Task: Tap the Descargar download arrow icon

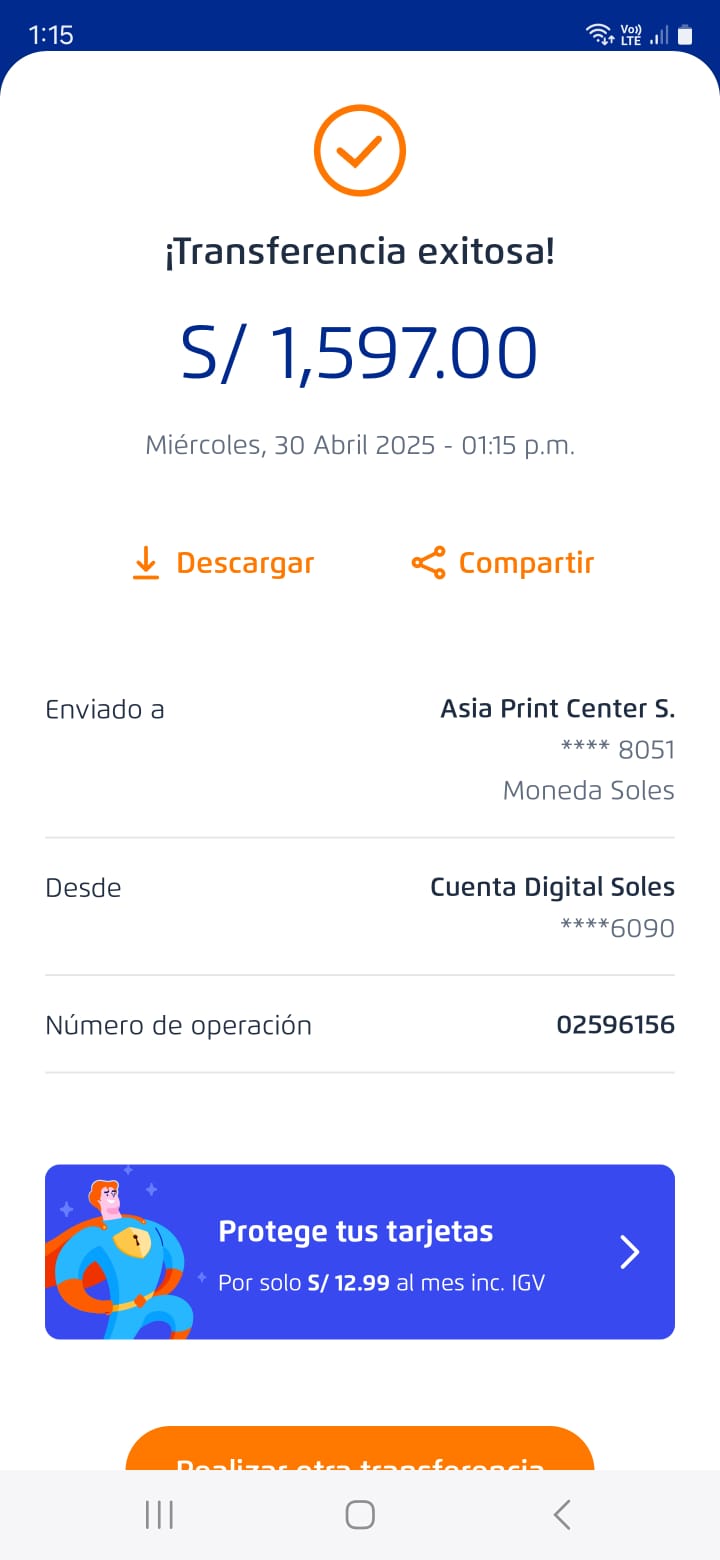Action: 146,563
